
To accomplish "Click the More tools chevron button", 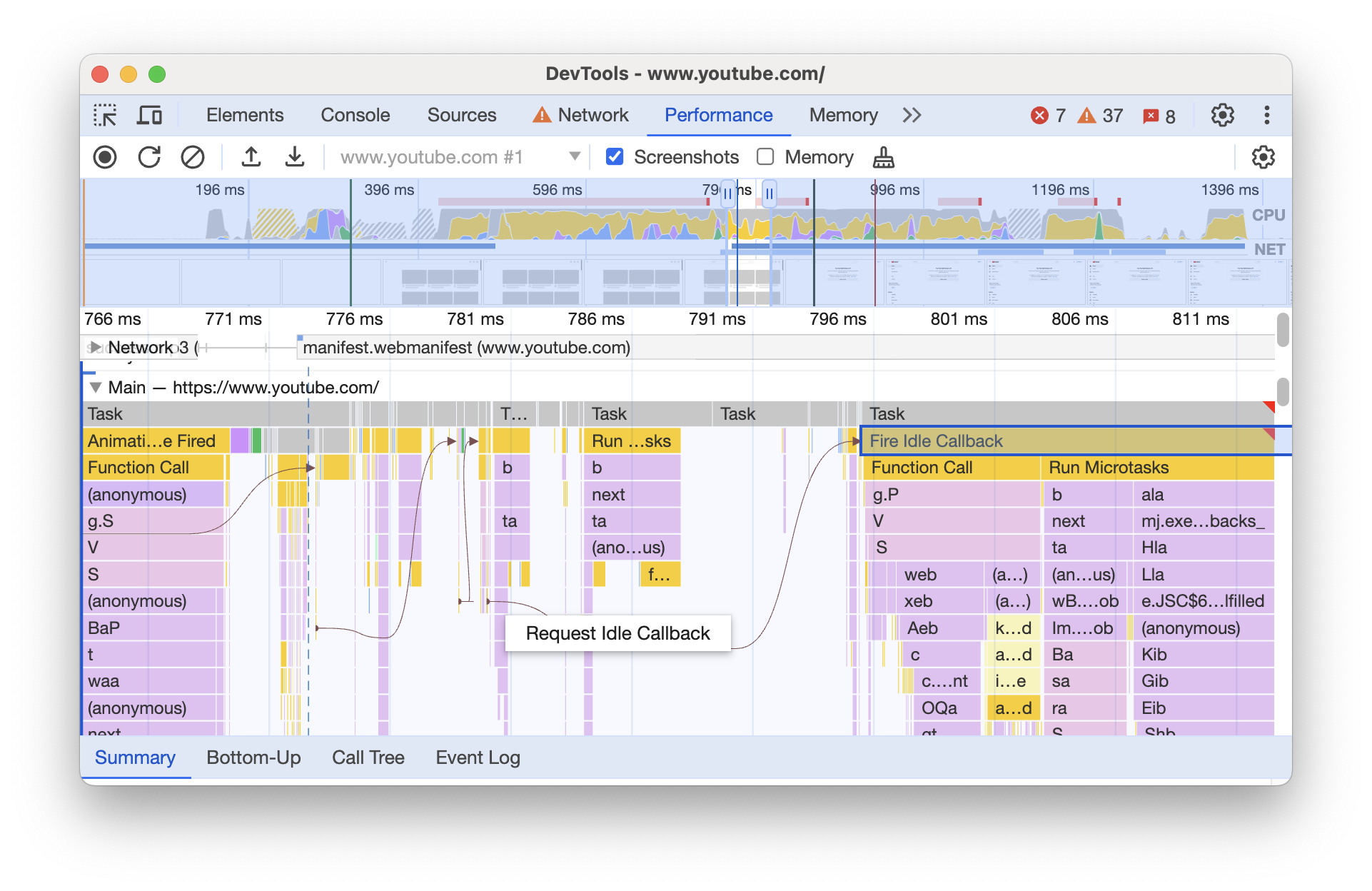I will point(911,115).
